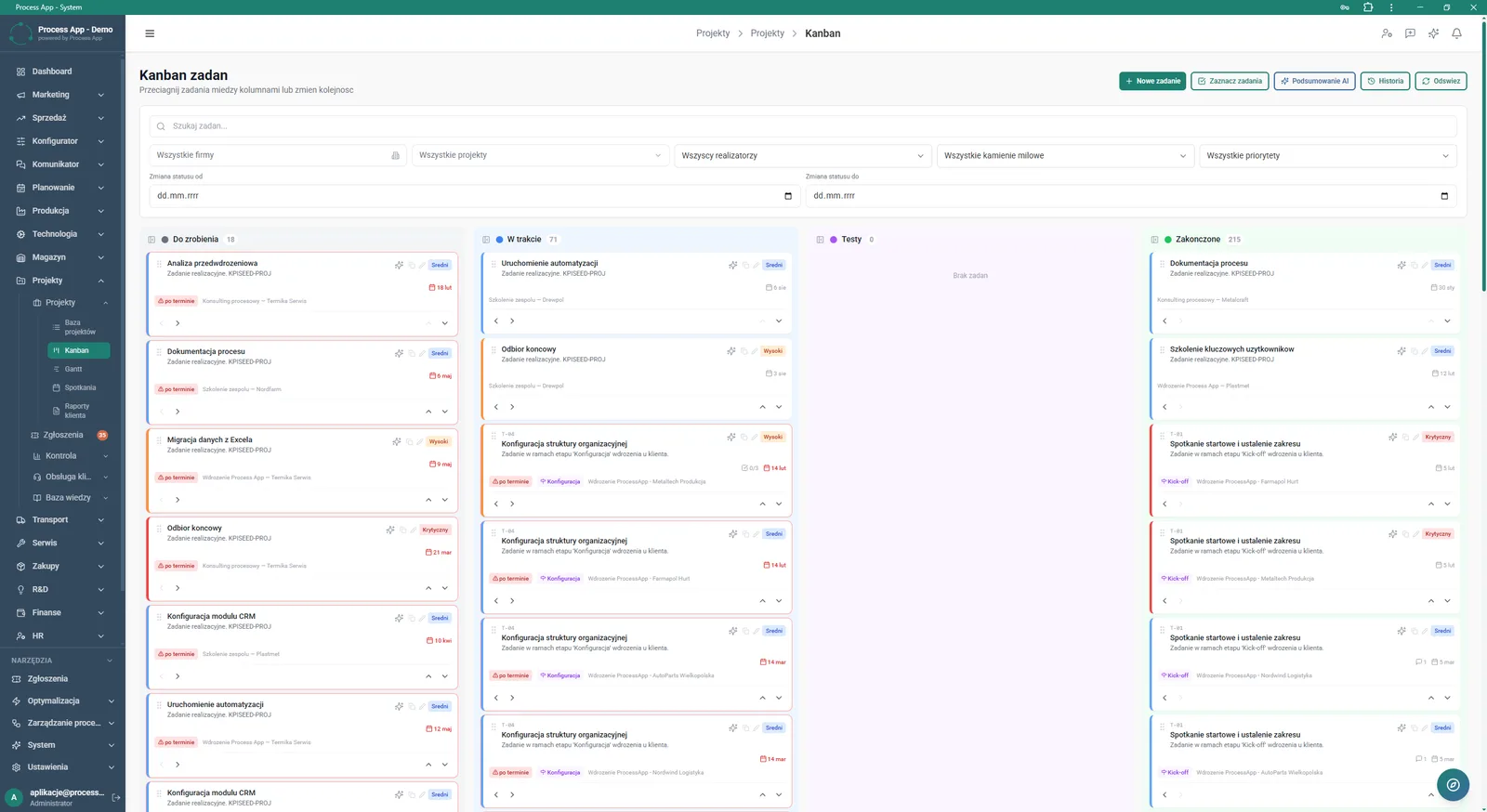This screenshot has width=1487, height=812.
Task: Go to Dashboard in sidebar
Action: click(61, 72)
